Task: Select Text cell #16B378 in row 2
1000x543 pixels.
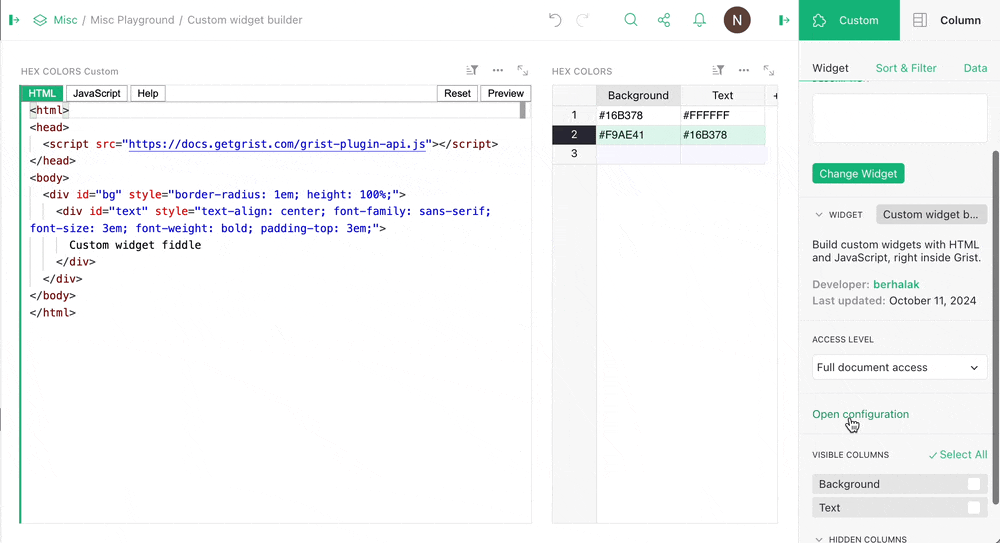Action: tap(723, 135)
